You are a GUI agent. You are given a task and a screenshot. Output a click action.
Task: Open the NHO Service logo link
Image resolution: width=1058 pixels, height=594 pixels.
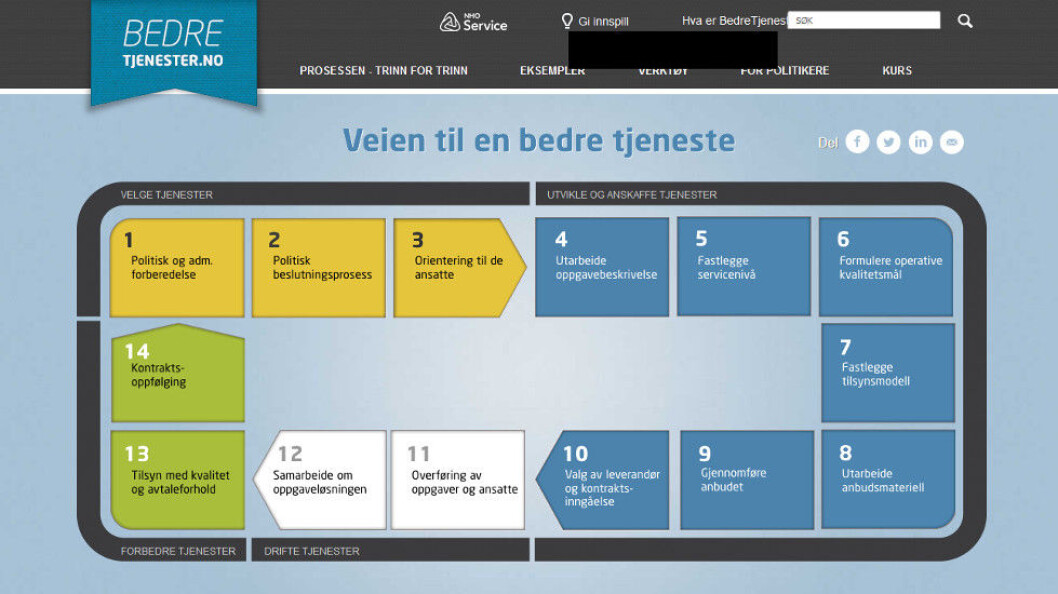click(x=474, y=22)
